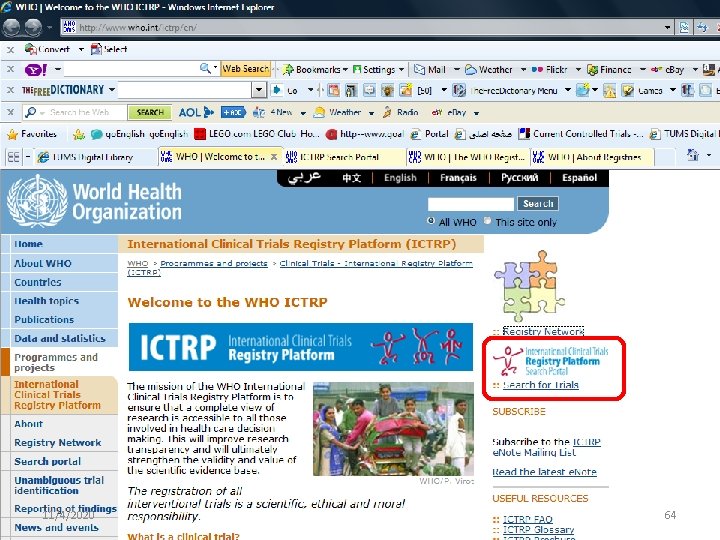The width and height of the screenshot is (720, 540).
Task: Close the Yahoo toolbar row
Action: coord(11,70)
